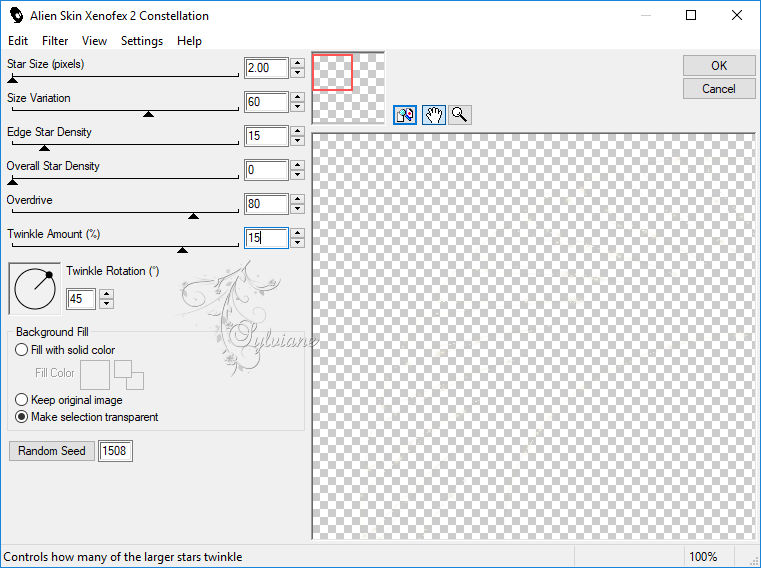Click the 100% zoom level in status bar

pos(703,556)
